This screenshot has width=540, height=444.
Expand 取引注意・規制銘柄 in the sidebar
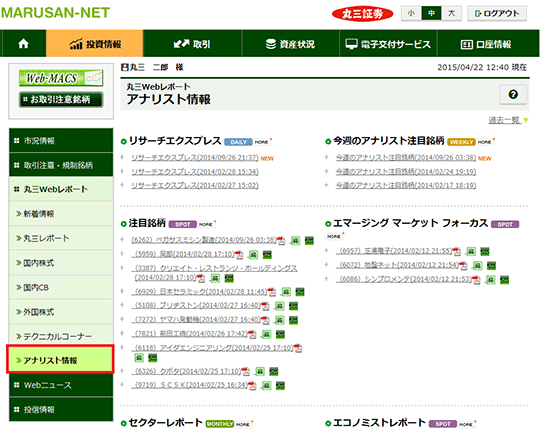[61, 165]
